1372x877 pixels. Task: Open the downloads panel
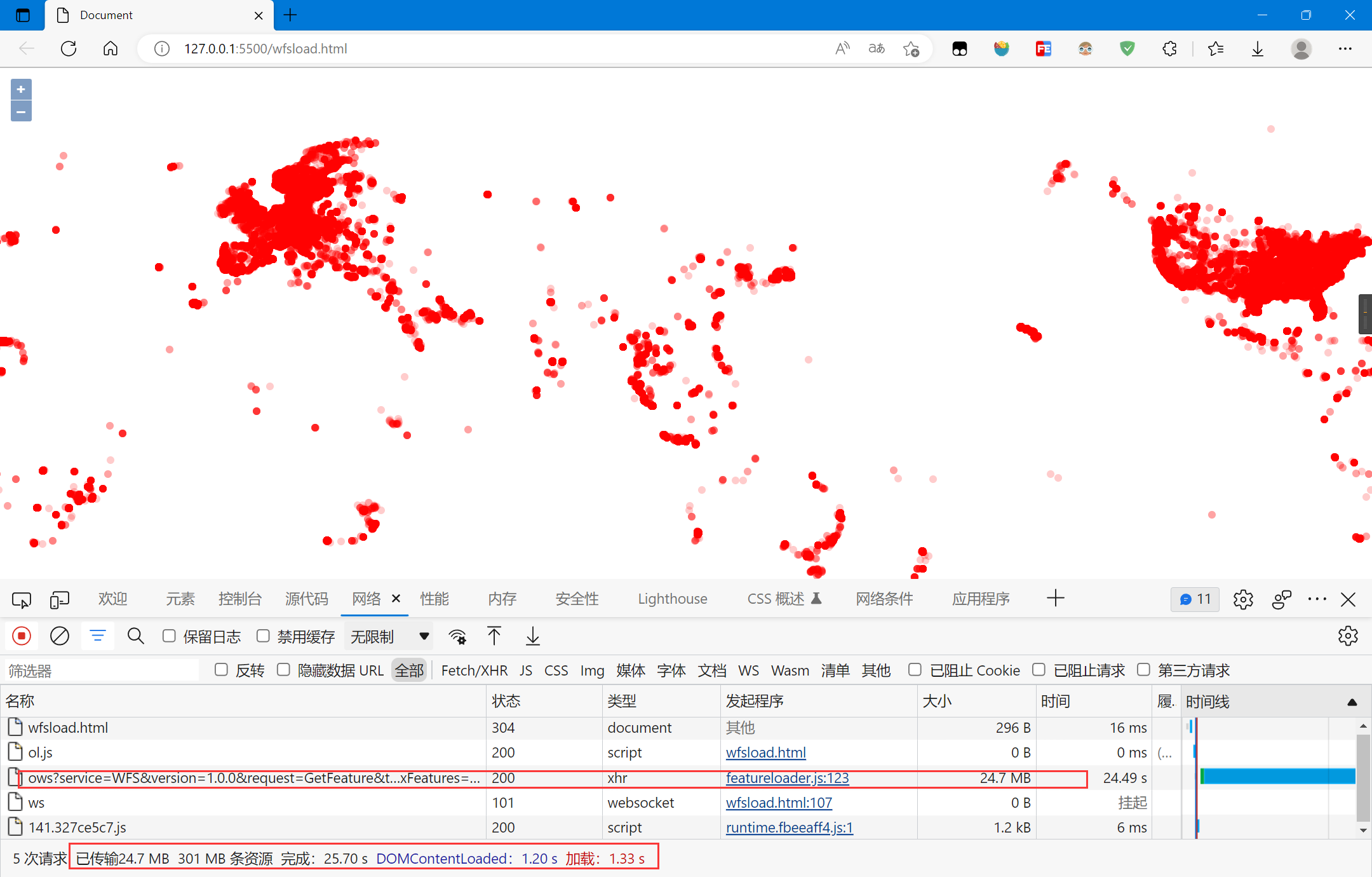[x=1258, y=48]
